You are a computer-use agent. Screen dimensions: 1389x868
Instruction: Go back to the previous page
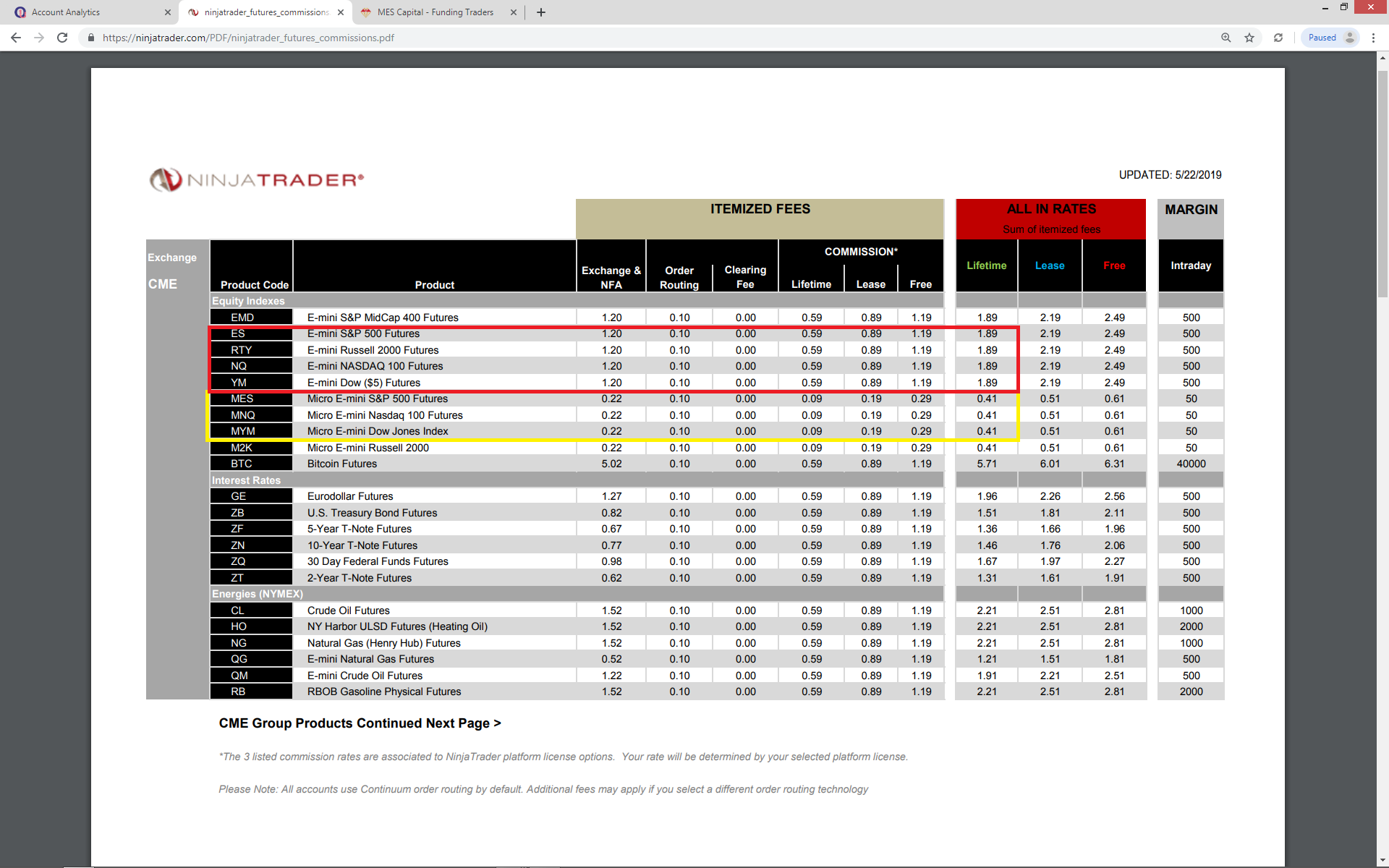[x=16, y=38]
